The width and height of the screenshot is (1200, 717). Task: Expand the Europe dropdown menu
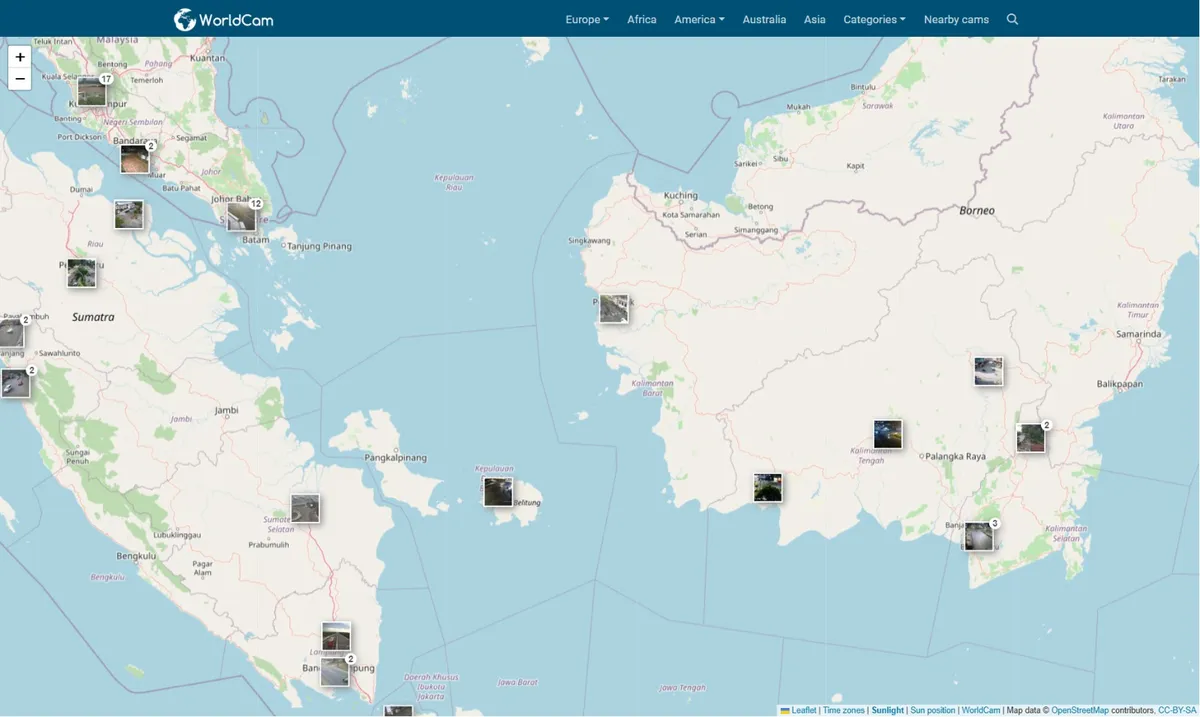click(587, 19)
